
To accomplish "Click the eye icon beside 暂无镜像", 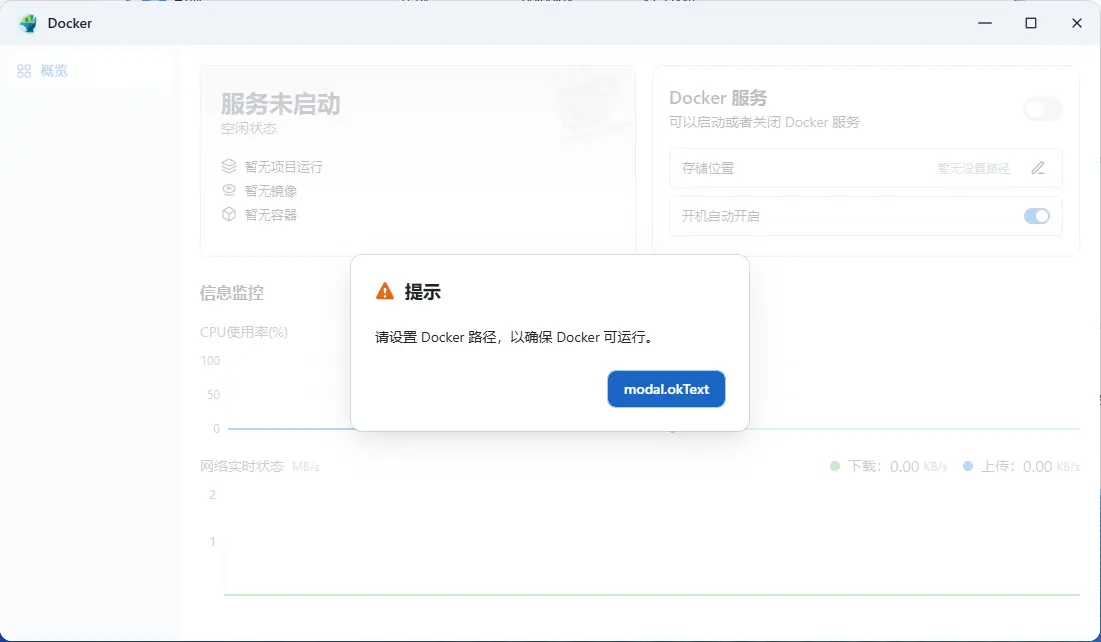I will tap(229, 190).
